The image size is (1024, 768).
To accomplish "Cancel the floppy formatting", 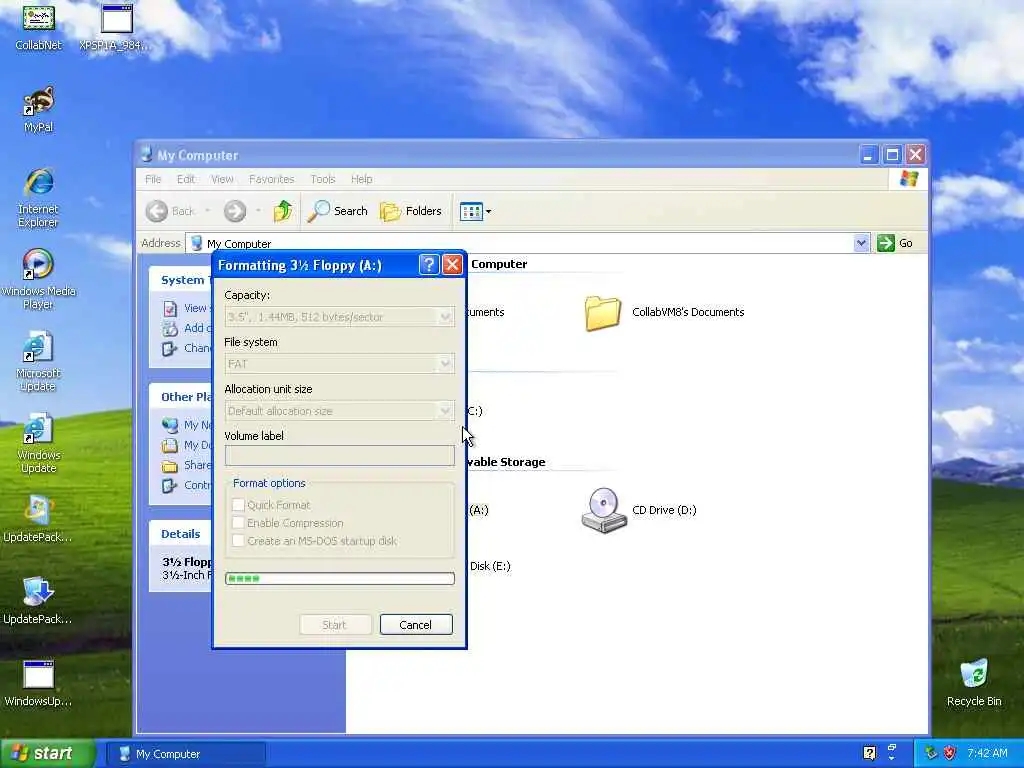I will tap(416, 625).
